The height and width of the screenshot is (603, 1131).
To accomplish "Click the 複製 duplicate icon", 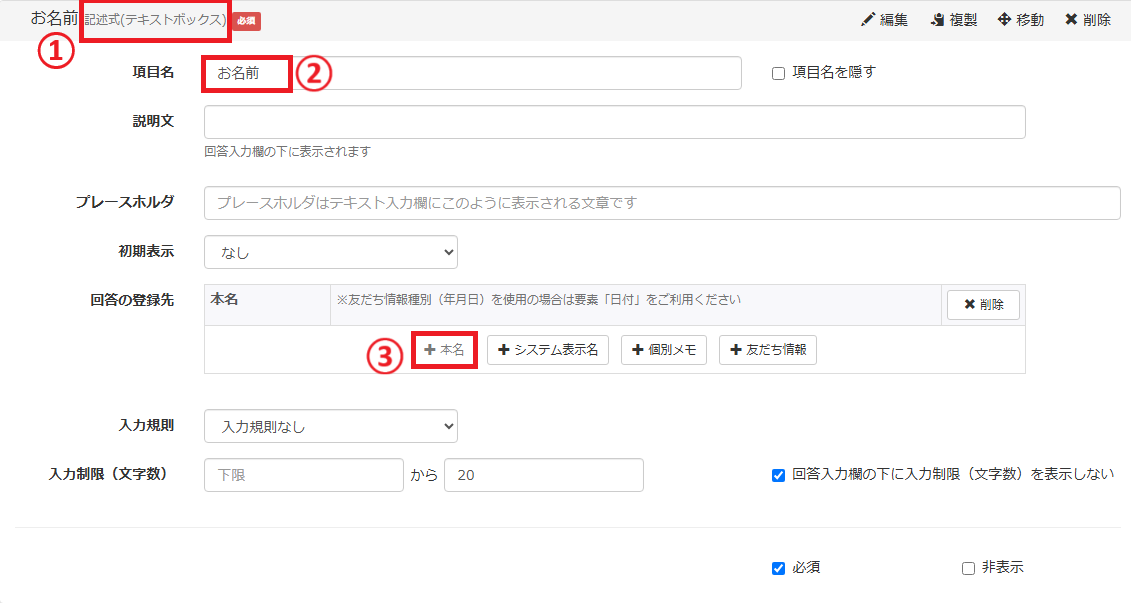I will point(937,20).
